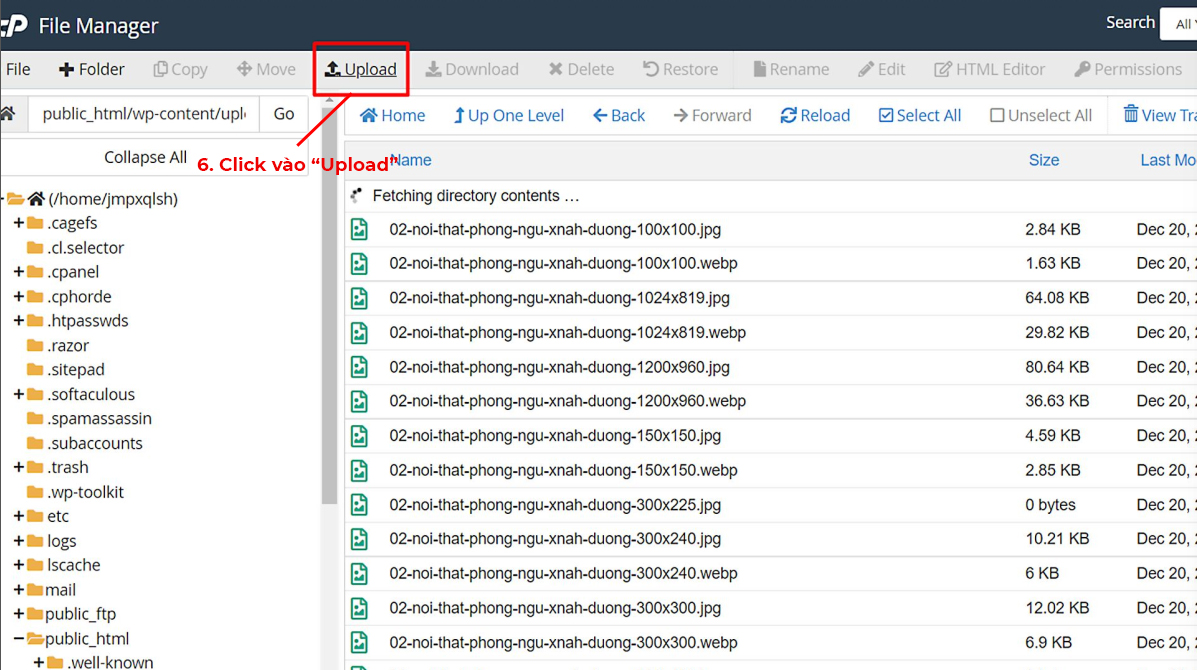Expand the .trash folder
This screenshot has height=670, width=1197.
(x=19, y=467)
